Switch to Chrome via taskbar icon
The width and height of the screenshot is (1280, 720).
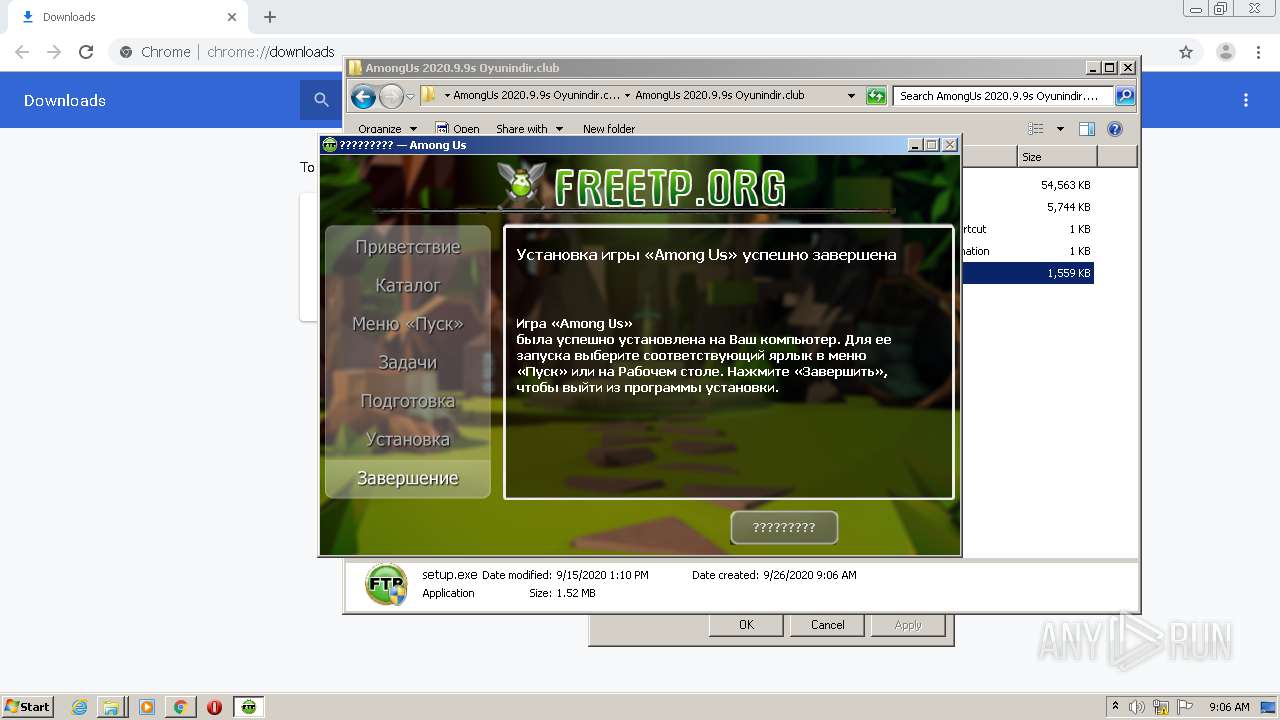[x=180, y=707]
